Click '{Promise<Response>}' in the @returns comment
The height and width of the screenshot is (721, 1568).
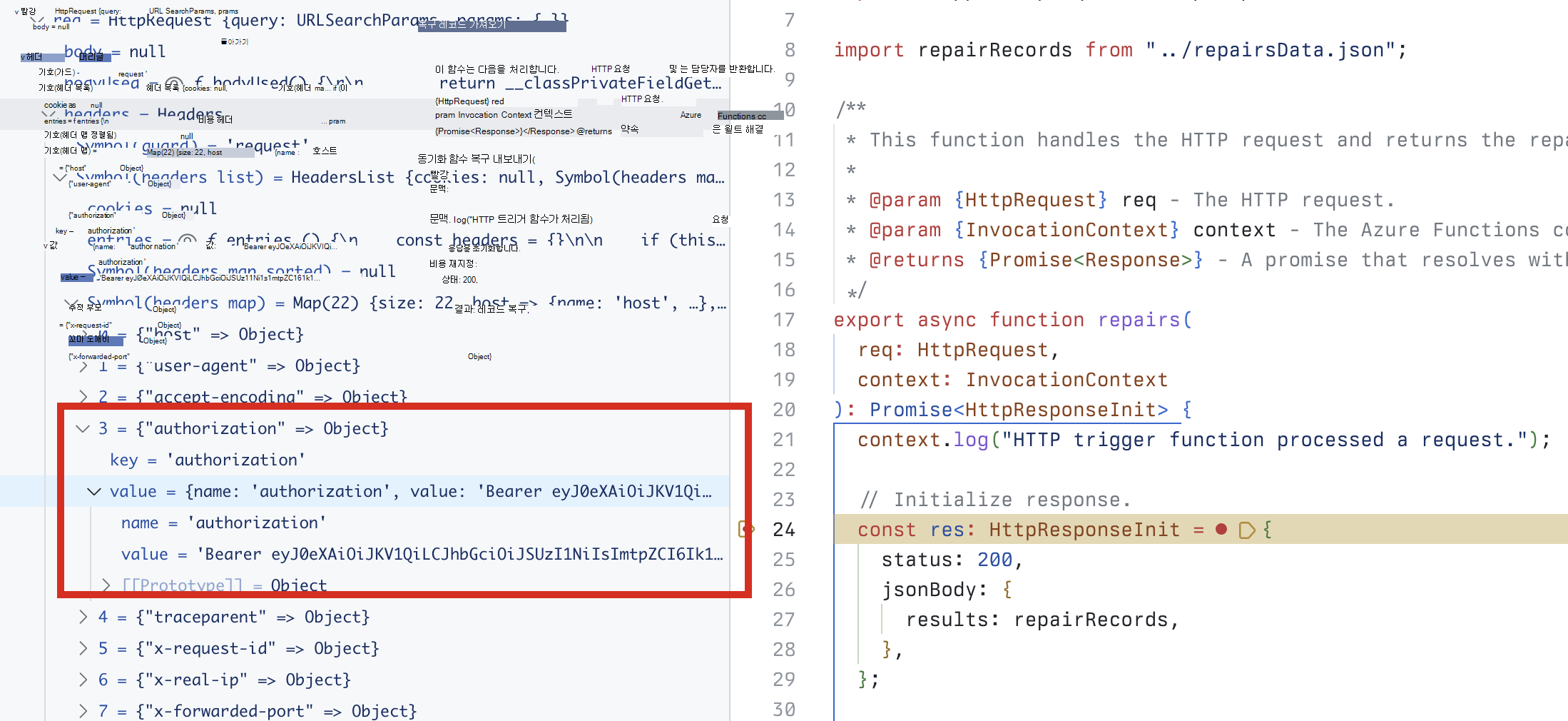coord(1091,260)
